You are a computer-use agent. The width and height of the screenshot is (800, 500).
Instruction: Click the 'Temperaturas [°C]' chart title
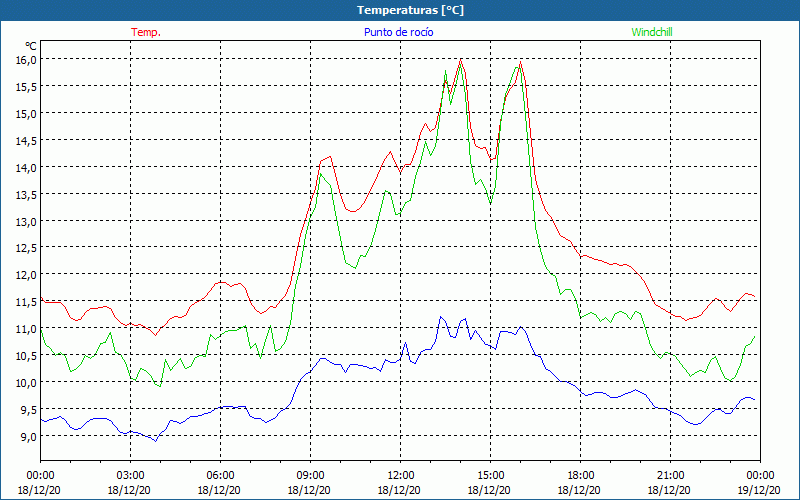click(410, 10)
